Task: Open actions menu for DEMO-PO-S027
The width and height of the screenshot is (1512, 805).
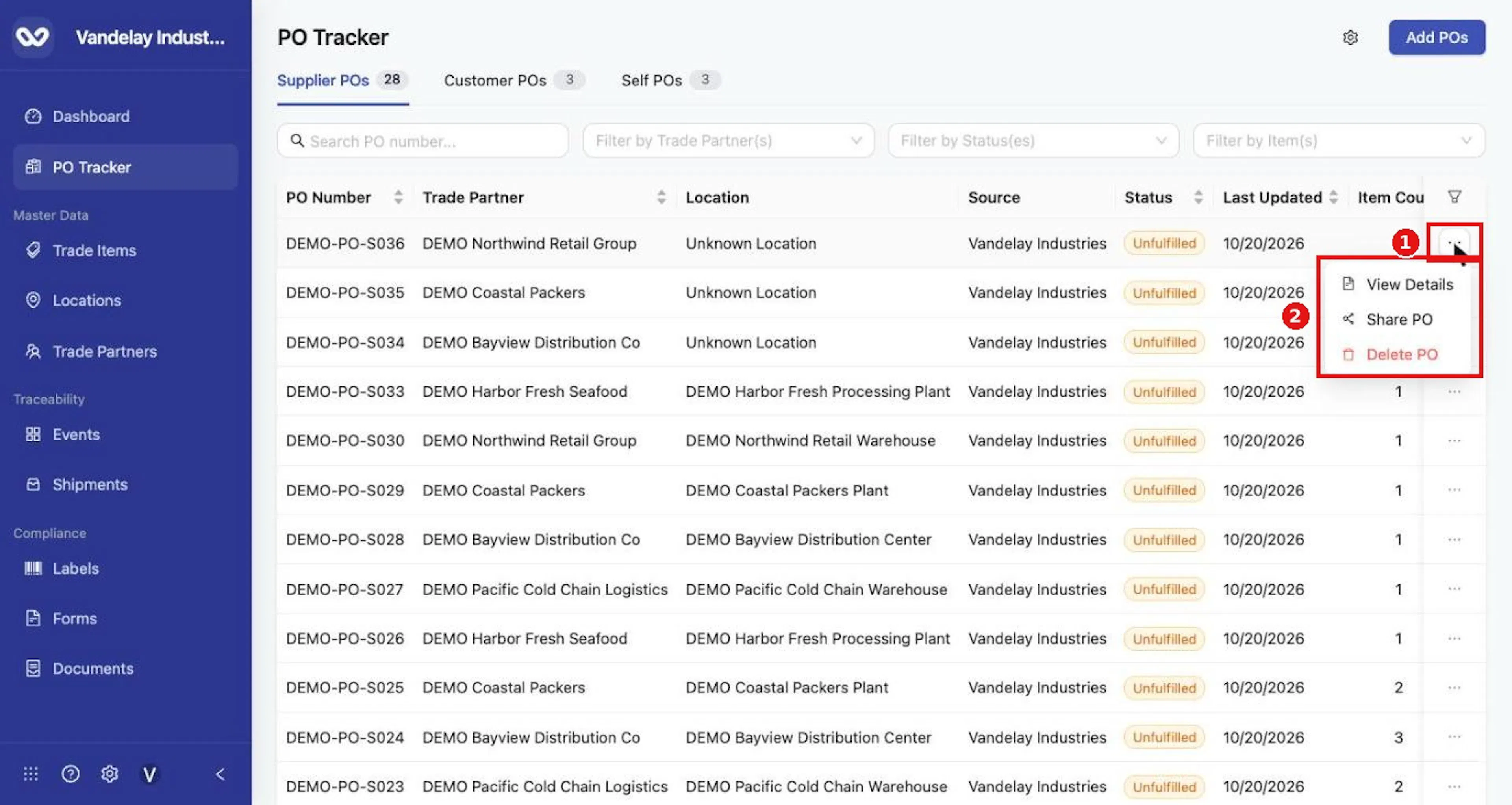Action: point(1455,589)
